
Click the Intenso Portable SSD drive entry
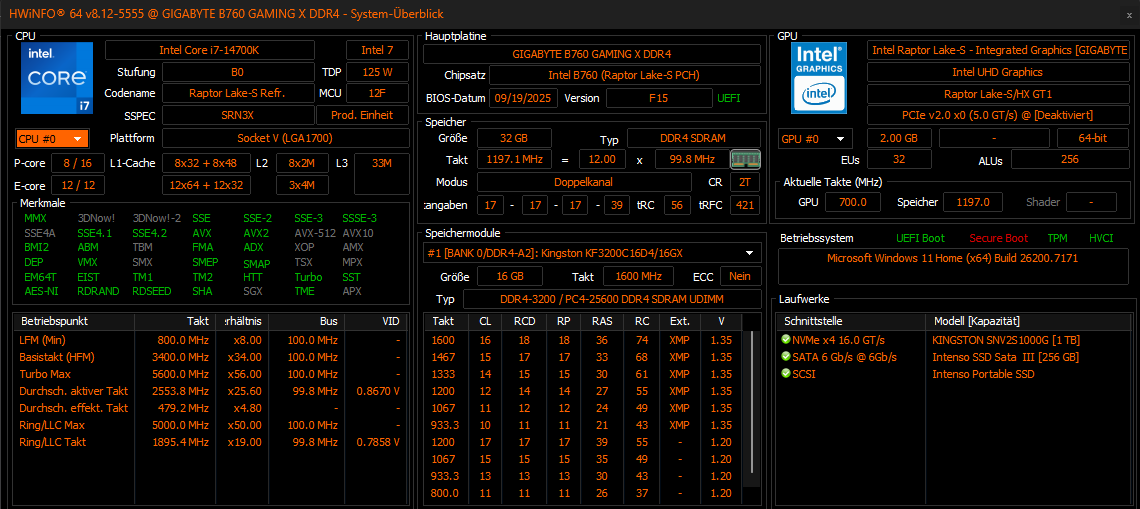point(983,374)
